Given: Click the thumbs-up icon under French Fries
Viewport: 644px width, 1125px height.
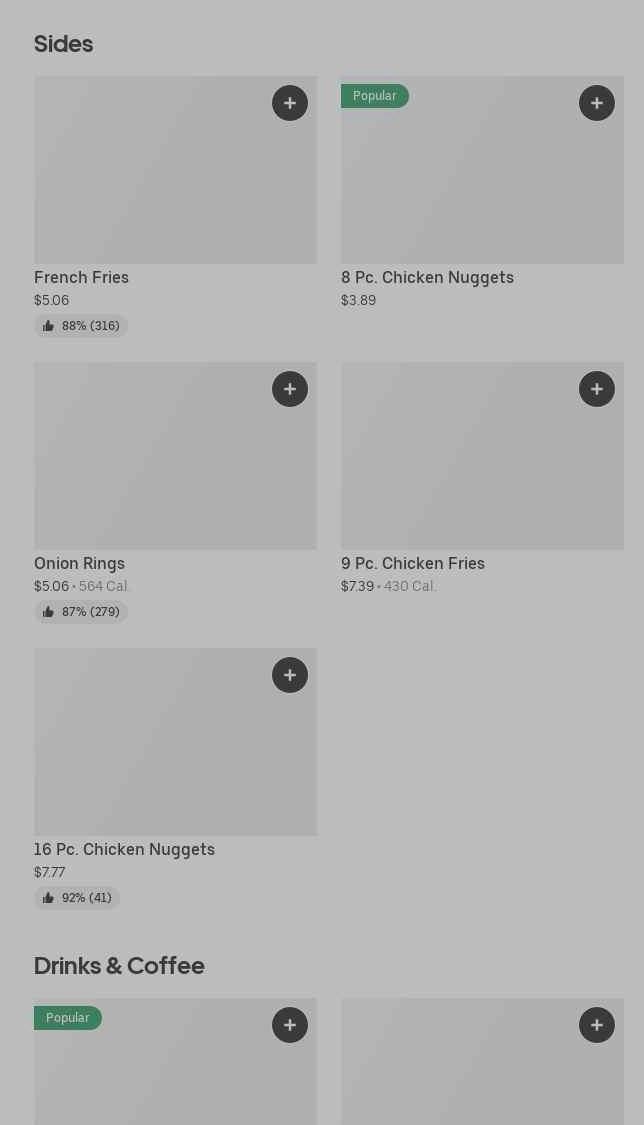Looking at the screenshot, I should pos(48,326).
